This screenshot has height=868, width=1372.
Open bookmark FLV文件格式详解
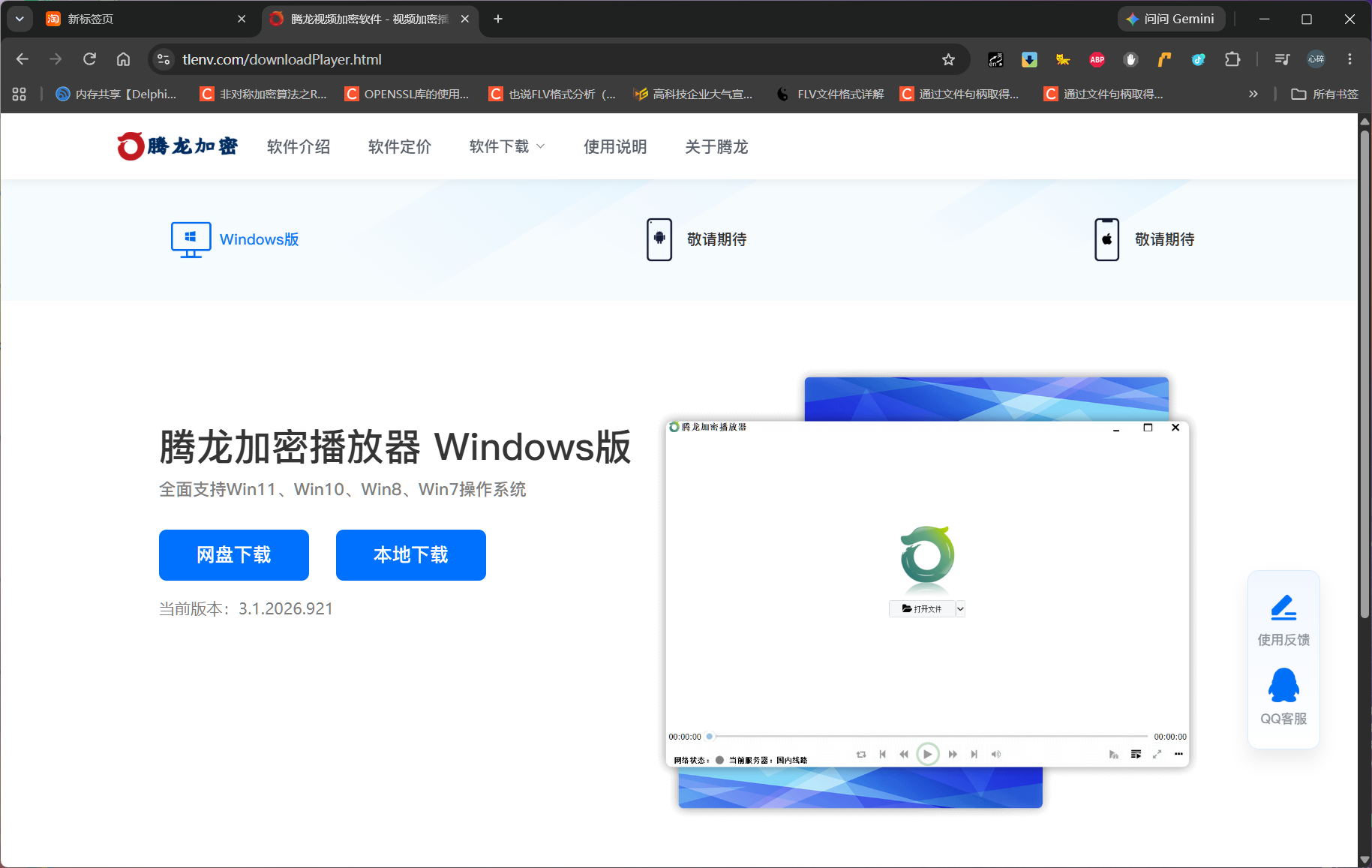pos(830,94)
